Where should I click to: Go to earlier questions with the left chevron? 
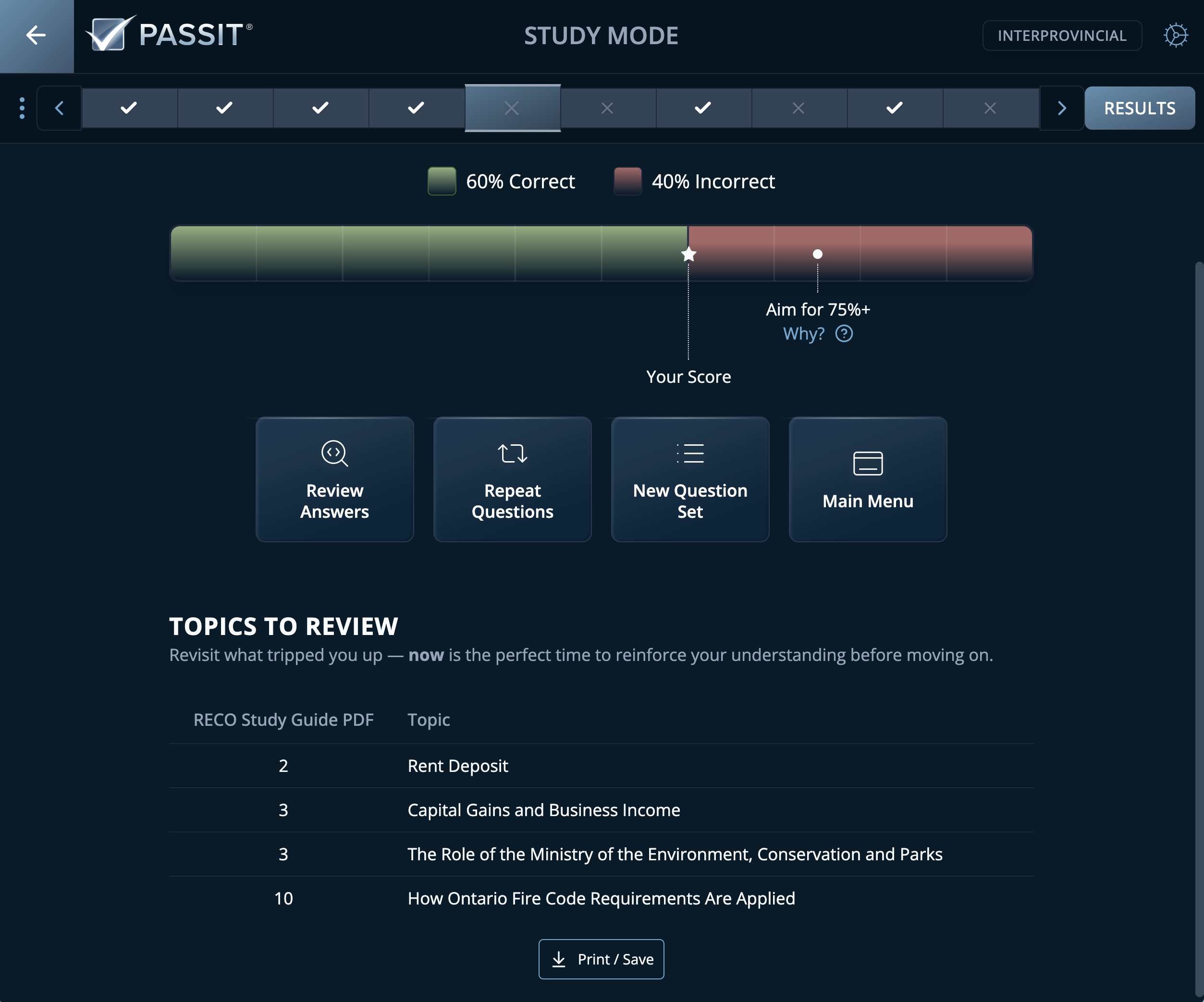[59, 108]
